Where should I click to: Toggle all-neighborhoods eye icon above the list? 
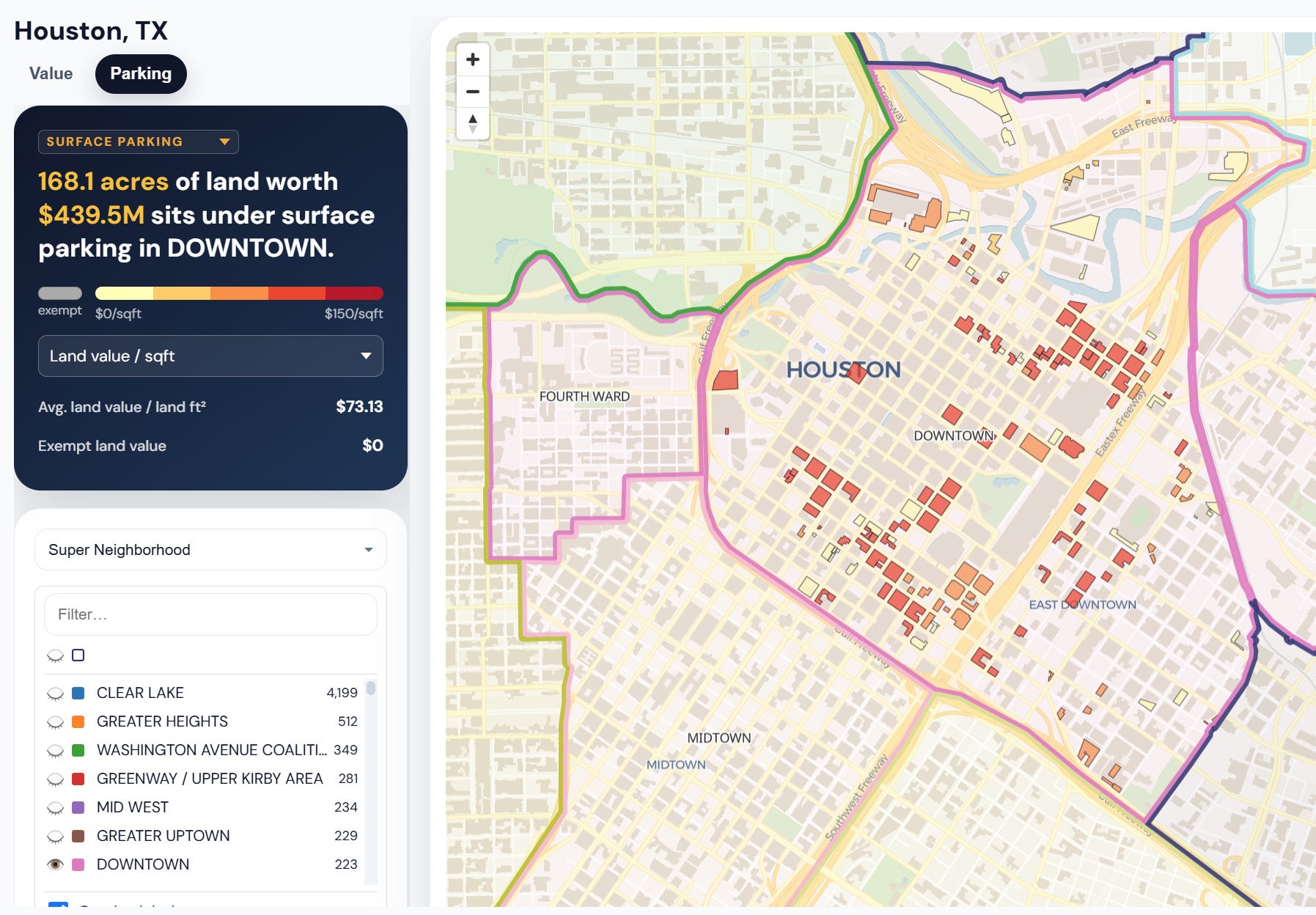(55, 655)
